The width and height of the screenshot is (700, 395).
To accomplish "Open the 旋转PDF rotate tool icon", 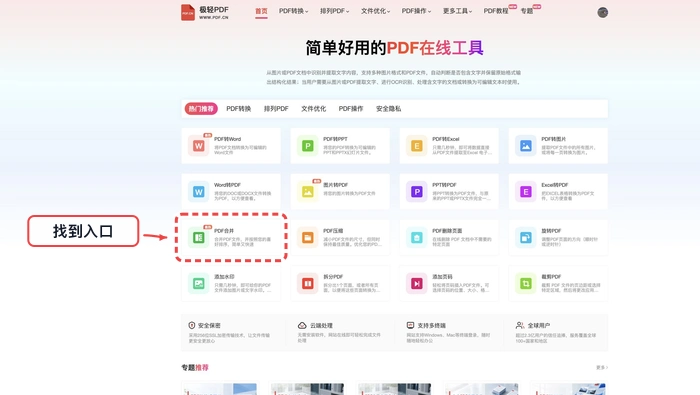I will (525, 237).
